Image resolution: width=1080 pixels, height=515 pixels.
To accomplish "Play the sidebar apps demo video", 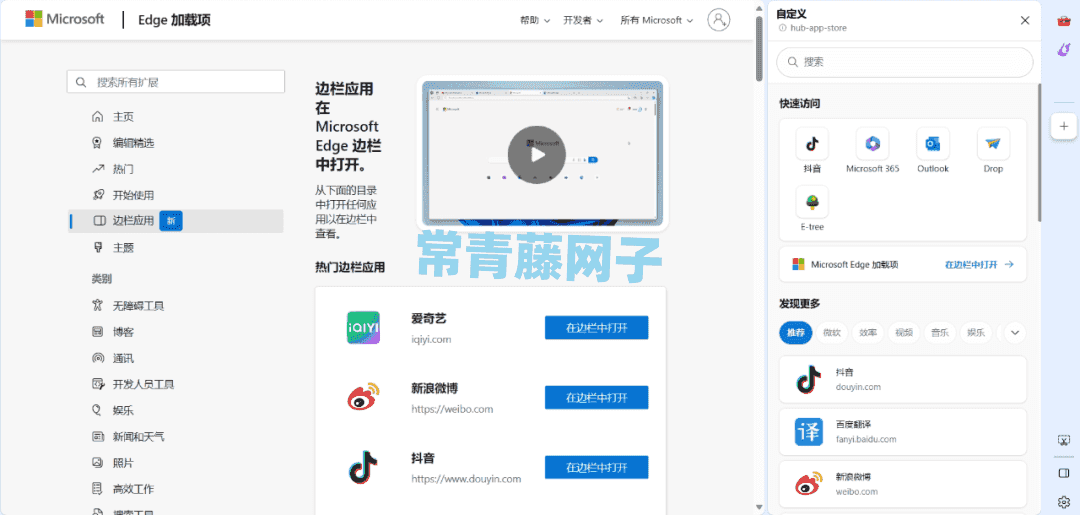I will 537,155.
